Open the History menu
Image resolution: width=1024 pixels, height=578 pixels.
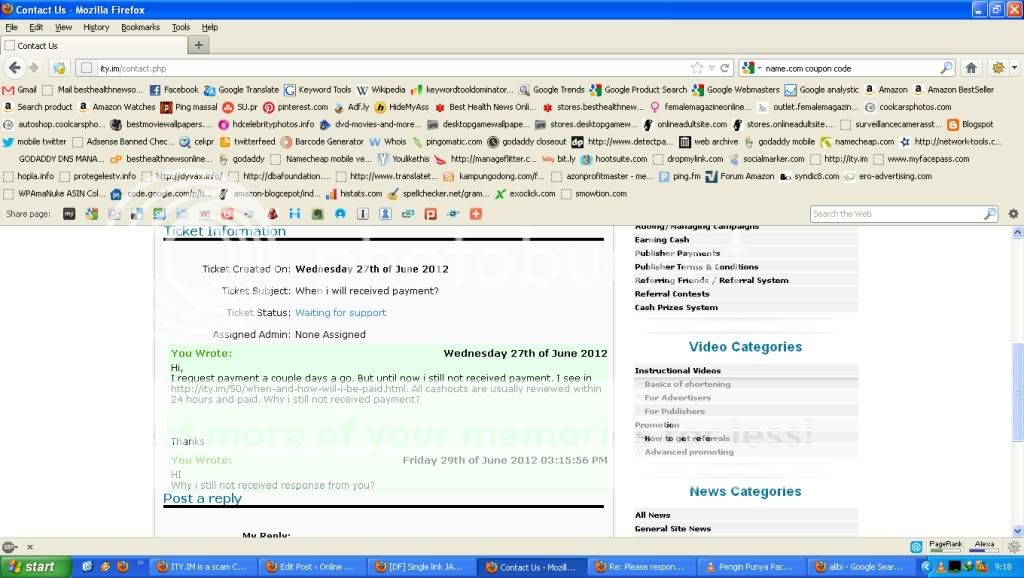[x=96, y=27]
